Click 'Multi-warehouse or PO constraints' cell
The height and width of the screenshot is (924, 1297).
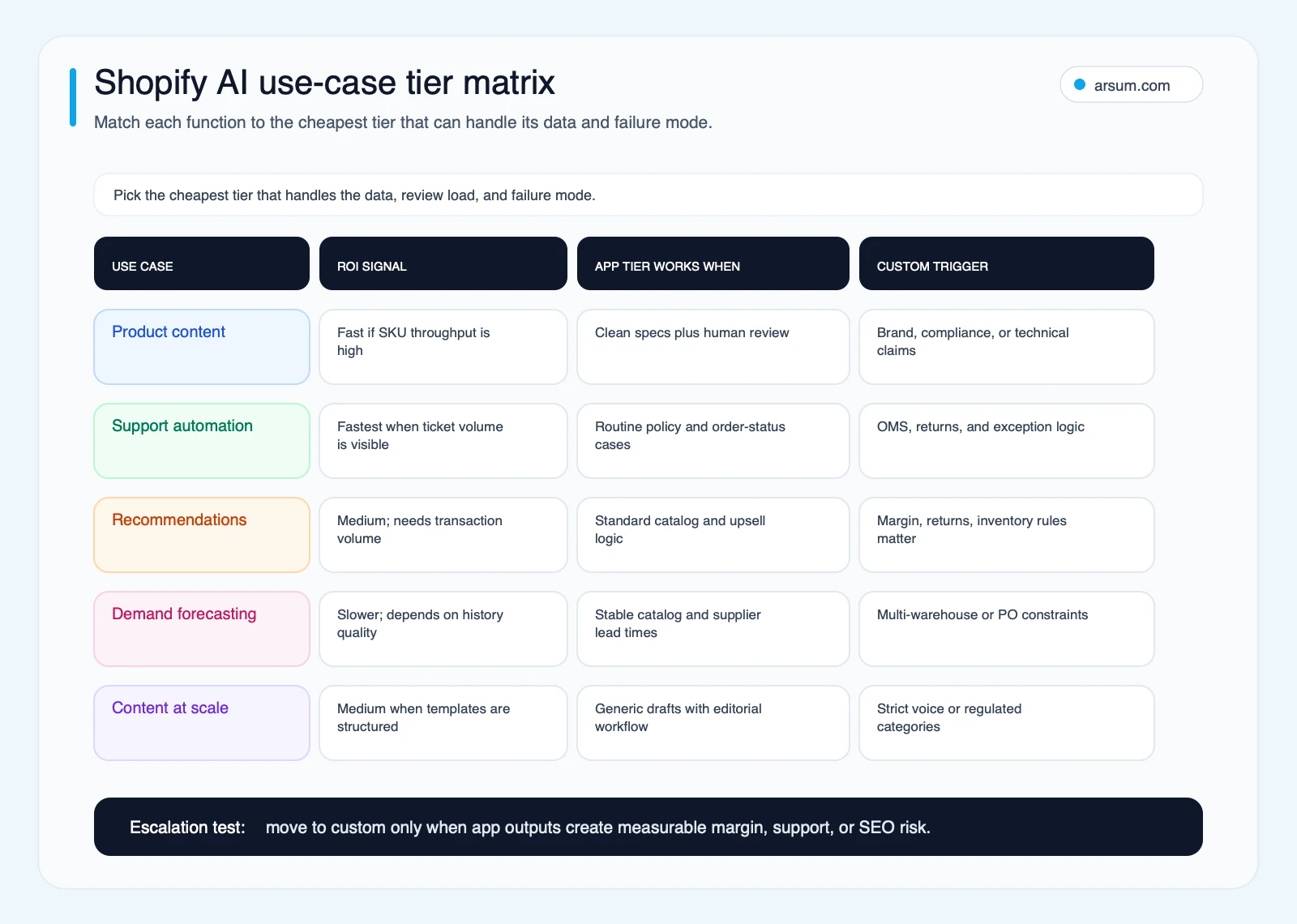point(1006,629)
